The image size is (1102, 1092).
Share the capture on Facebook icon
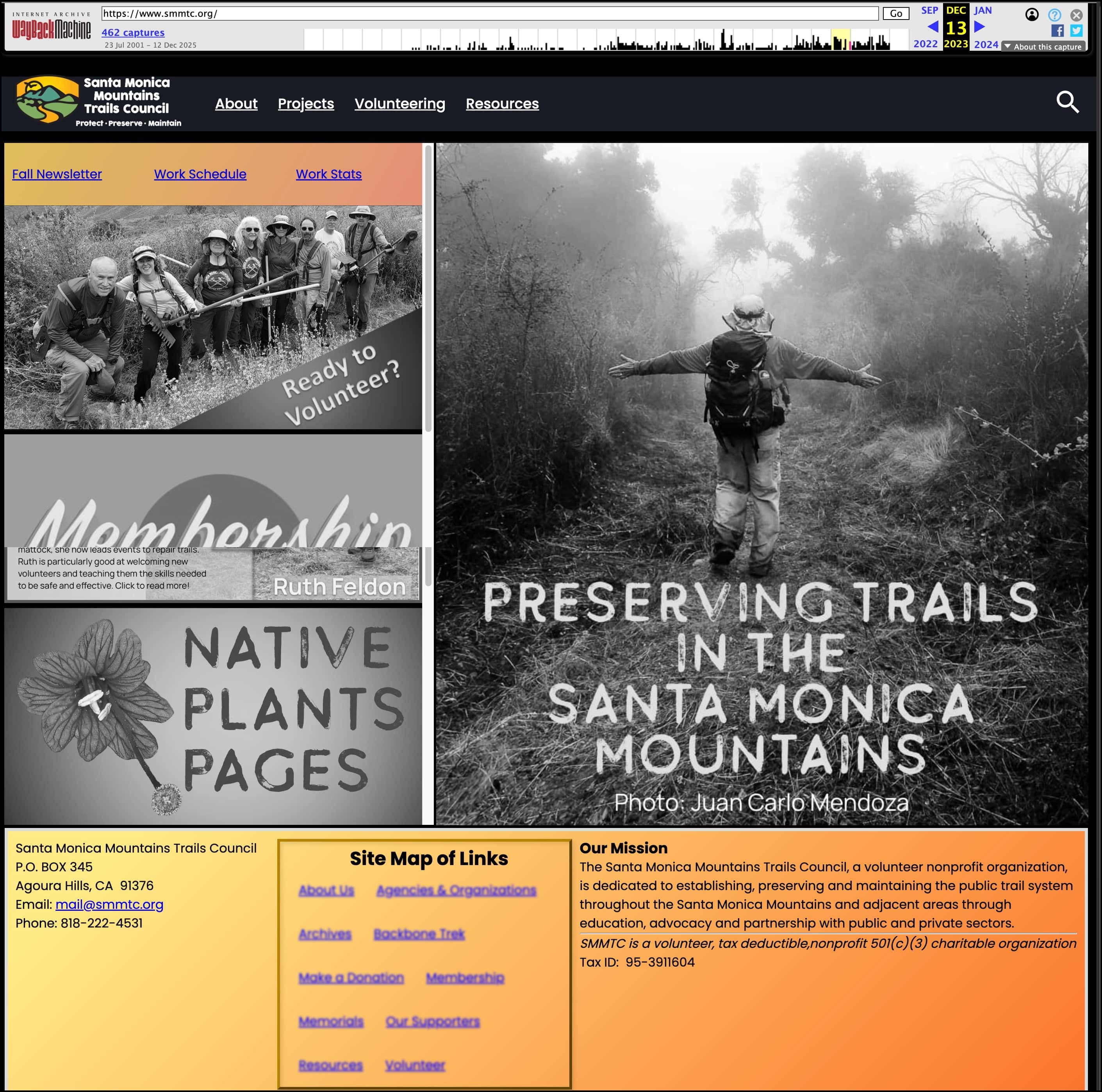click(x=1057, y=31)
